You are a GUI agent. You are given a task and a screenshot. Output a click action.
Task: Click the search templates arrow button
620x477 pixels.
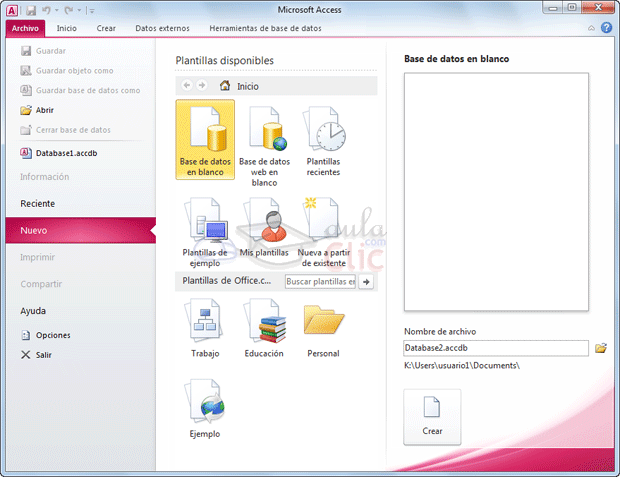[x=366, y=282]
